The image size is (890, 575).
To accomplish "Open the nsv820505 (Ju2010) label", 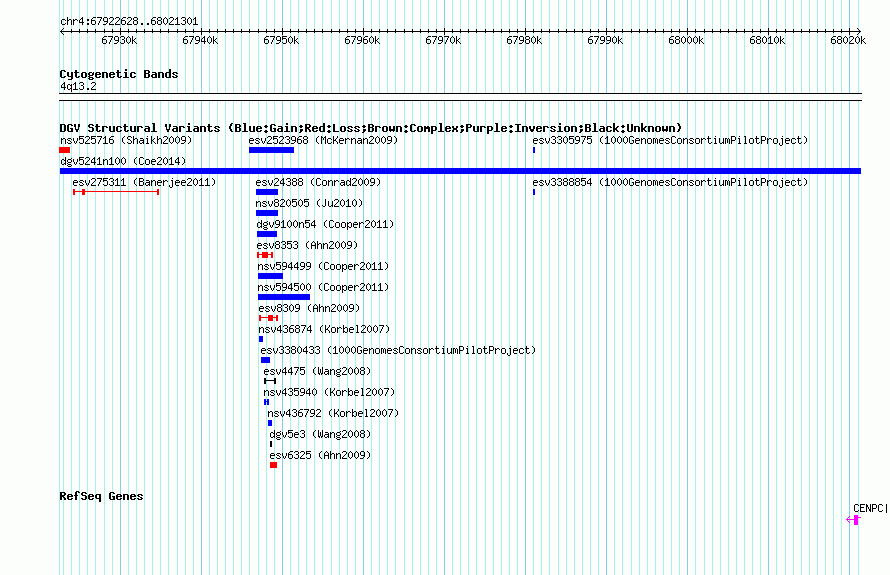I will [309, 203].
